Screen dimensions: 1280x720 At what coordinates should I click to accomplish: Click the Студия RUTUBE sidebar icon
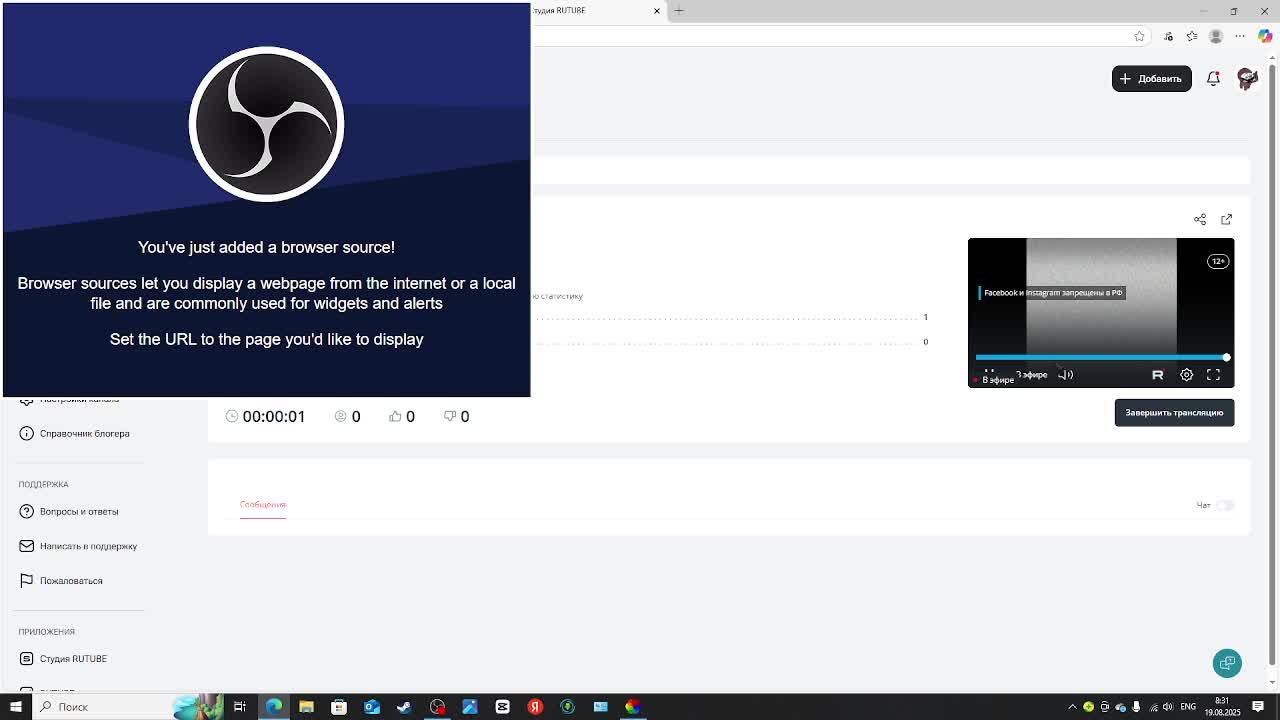click(x=26, y=659)
